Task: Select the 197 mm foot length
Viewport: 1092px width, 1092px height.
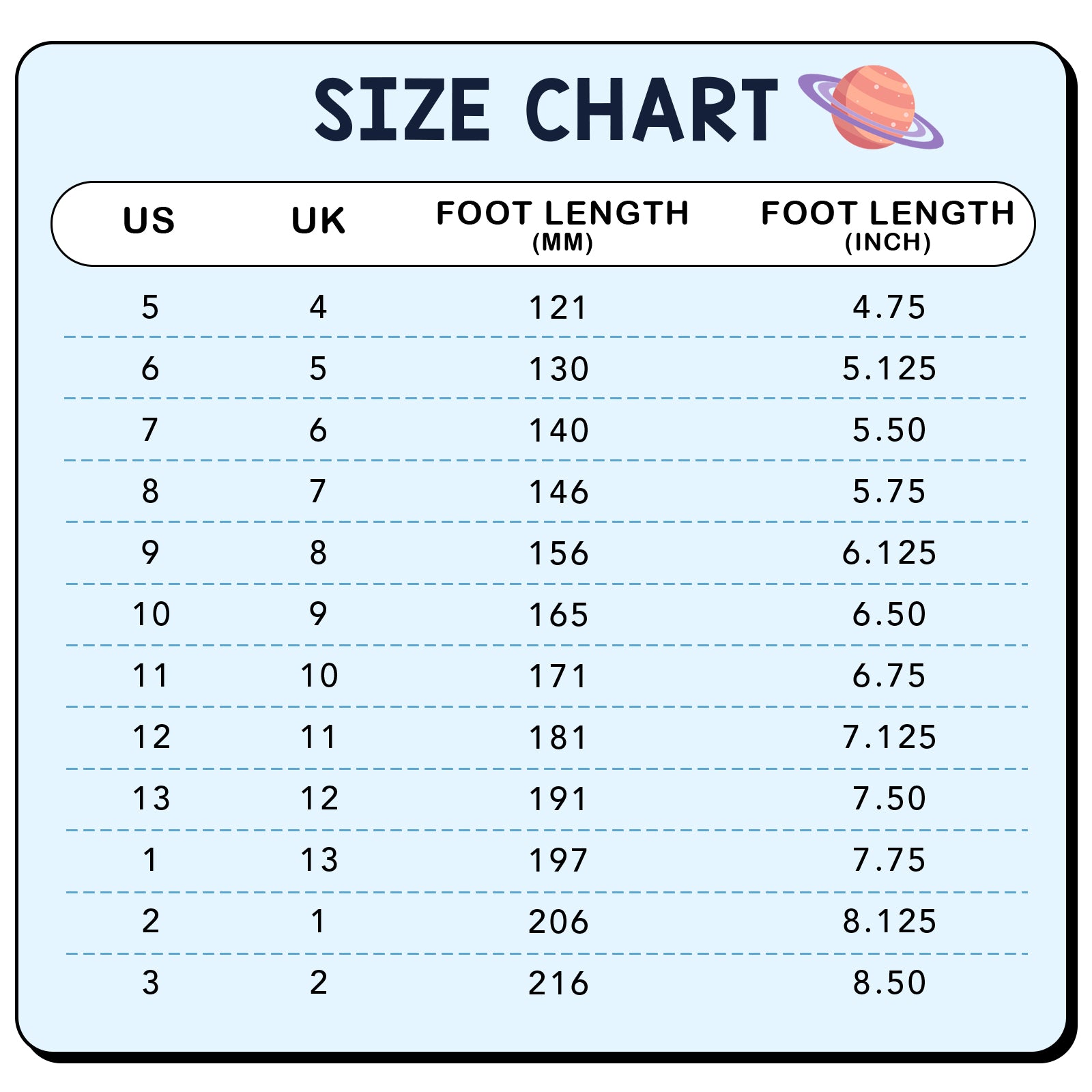Action: click(558, 861)
